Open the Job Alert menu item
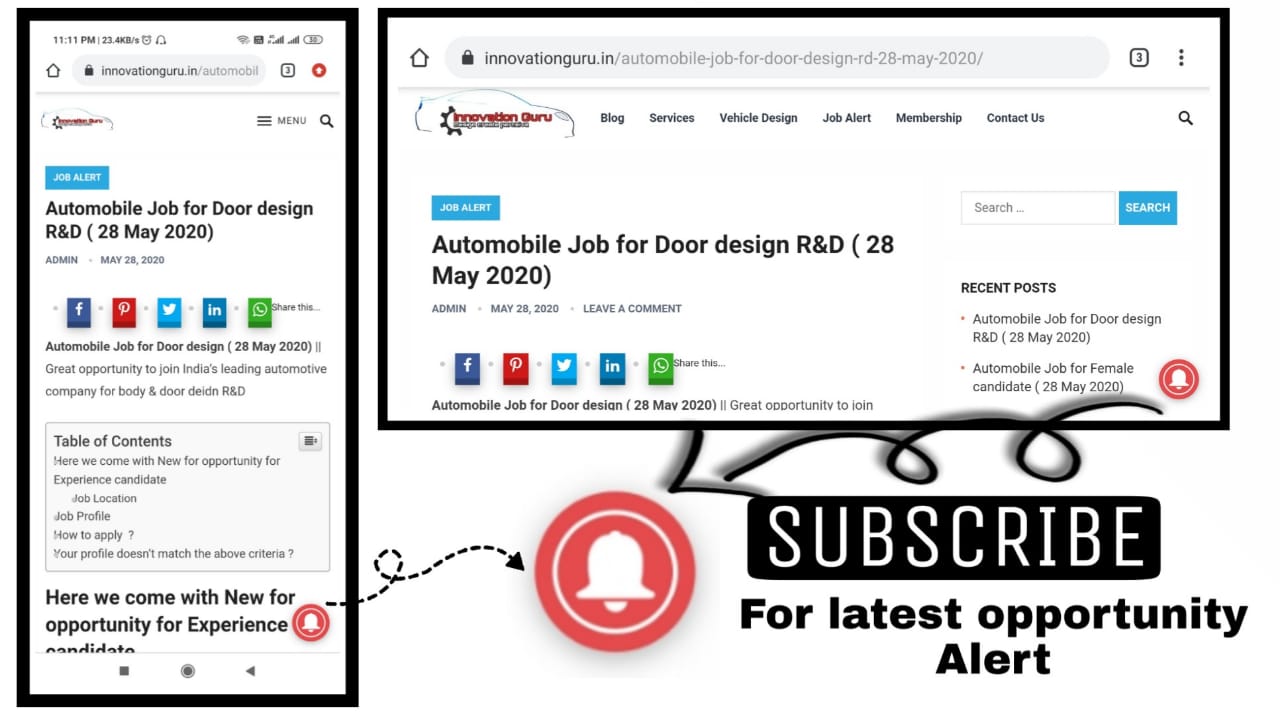1280x715 pixels. tap(847, 118)
